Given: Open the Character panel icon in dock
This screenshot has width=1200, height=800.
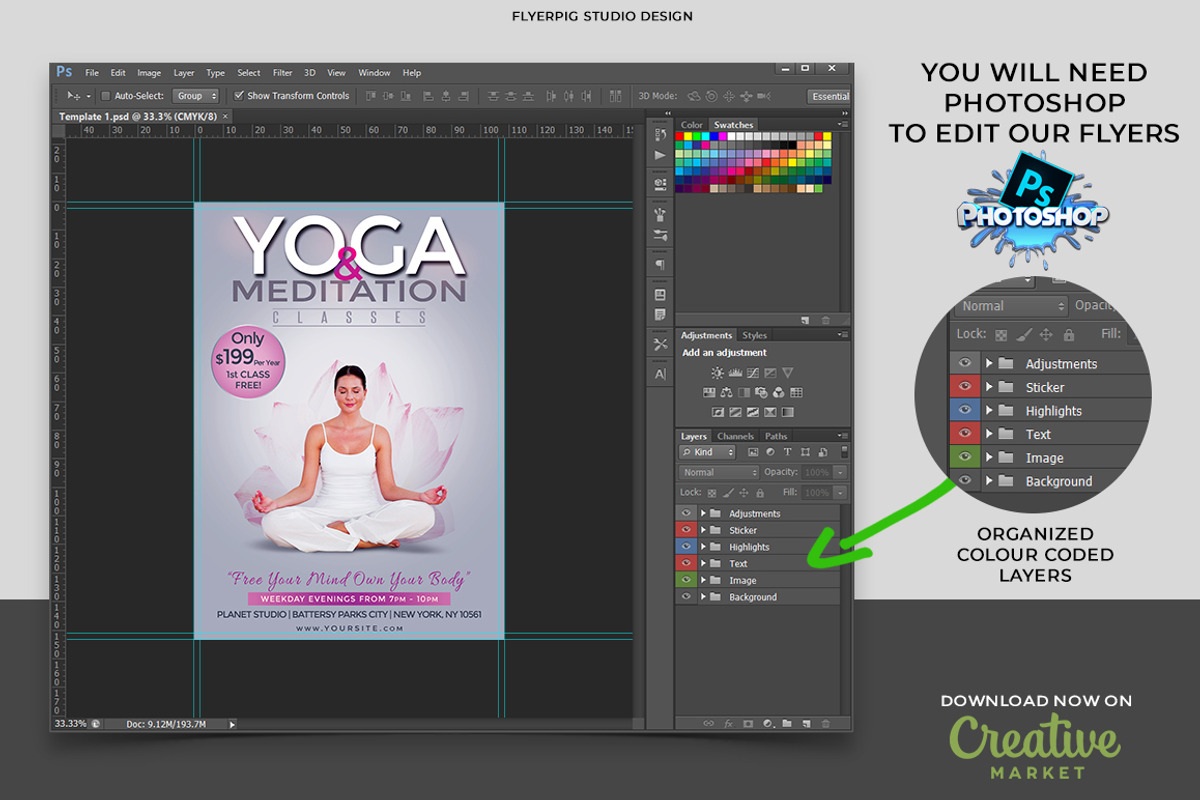Looking at the screenshot, I should [x=660, y=373].
